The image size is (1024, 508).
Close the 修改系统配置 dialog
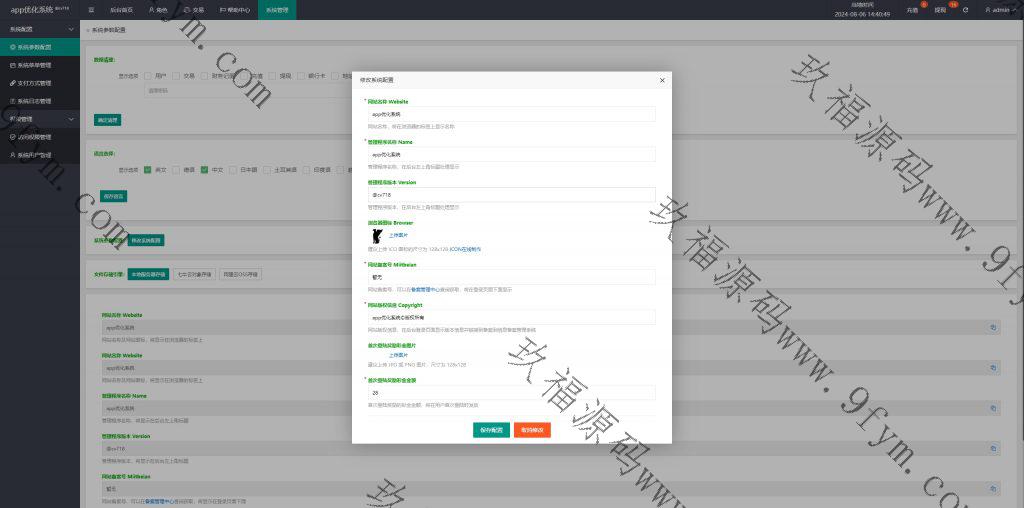(x=662, y=79)
